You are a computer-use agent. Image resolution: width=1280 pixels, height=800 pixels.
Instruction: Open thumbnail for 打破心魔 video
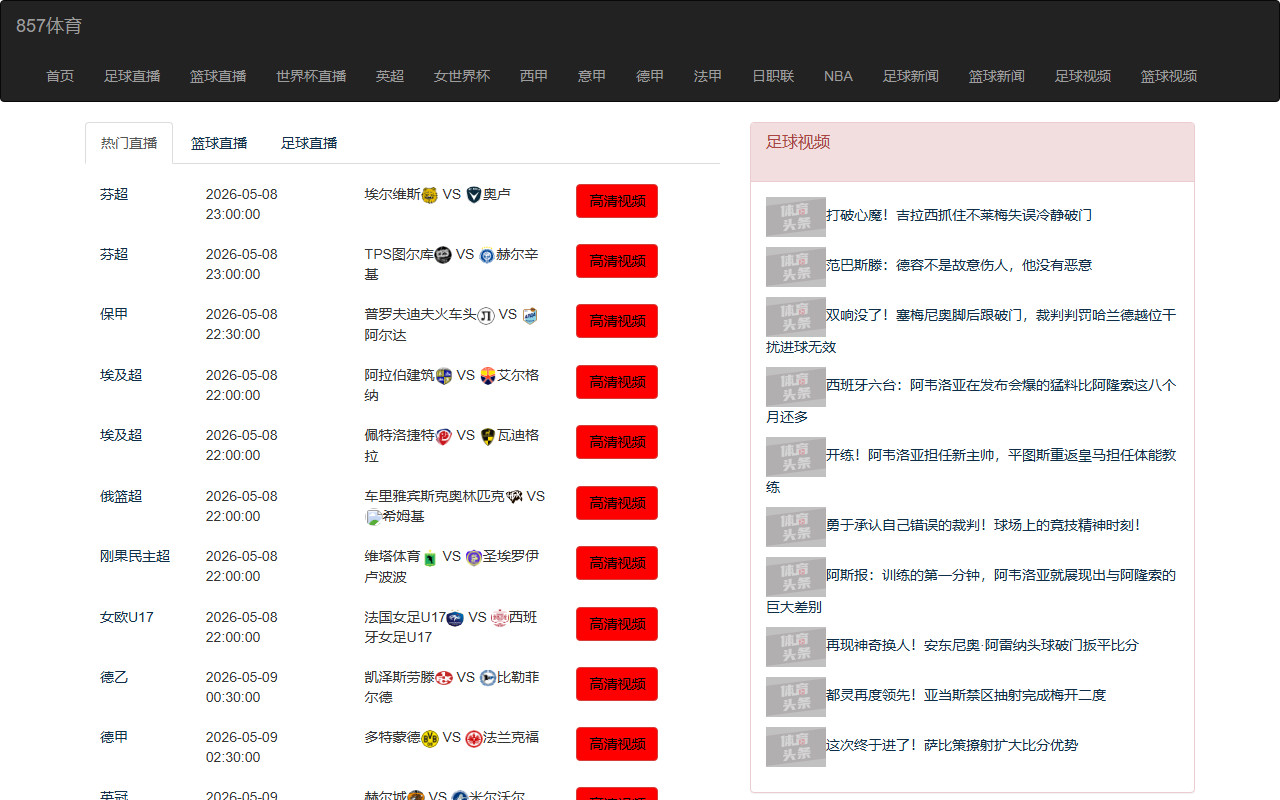point(796,217)
